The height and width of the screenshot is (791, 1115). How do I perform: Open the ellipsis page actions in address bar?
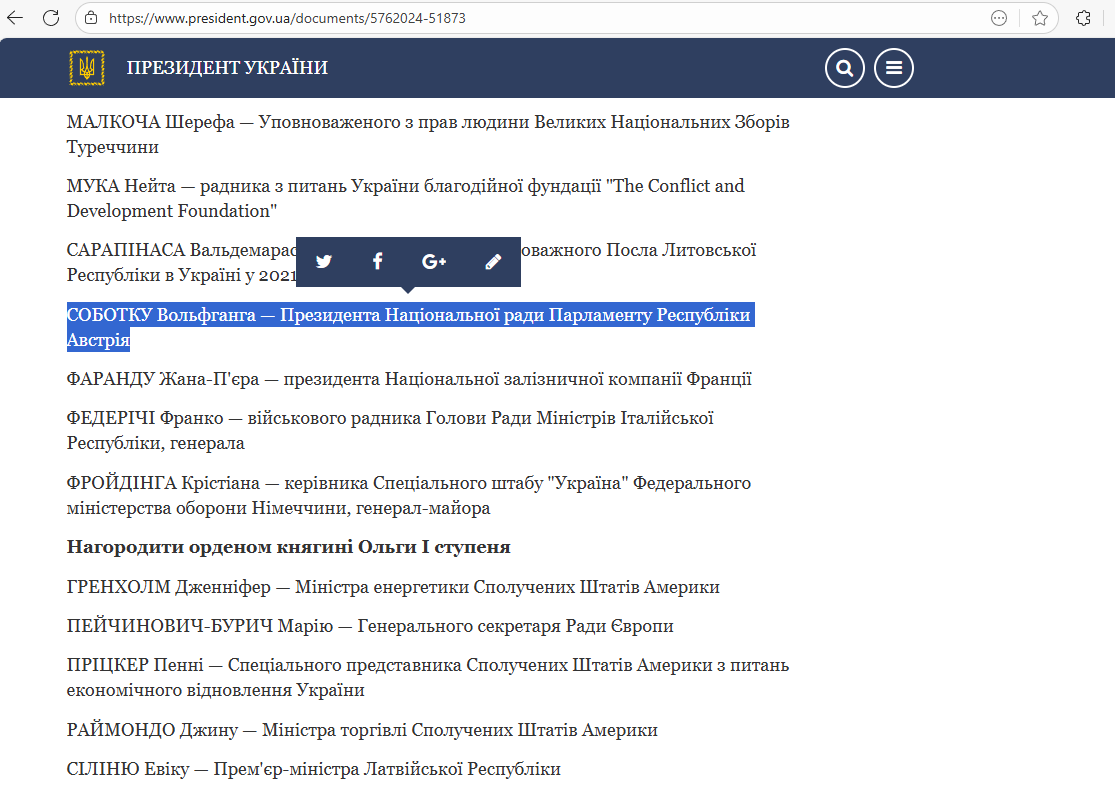[998, 18]
